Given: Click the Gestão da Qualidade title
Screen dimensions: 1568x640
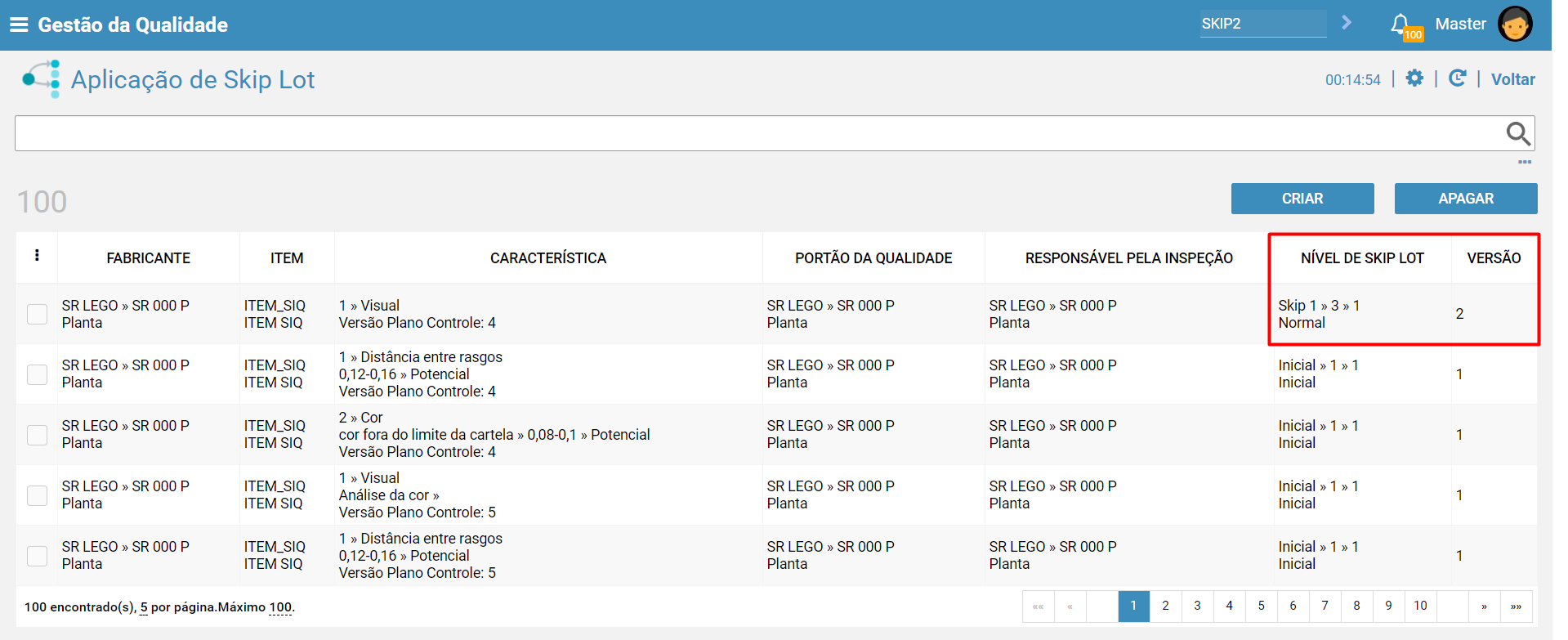Looking at the screenshot, I should [132, 25].
